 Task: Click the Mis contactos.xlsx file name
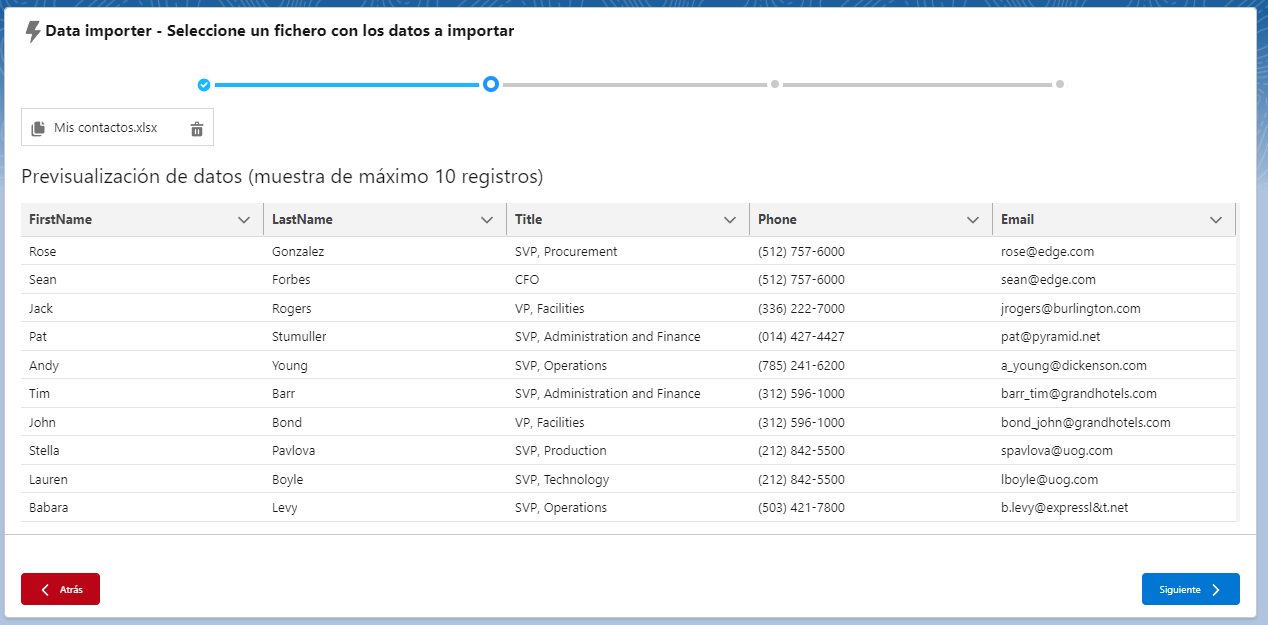tap(105, 128)
